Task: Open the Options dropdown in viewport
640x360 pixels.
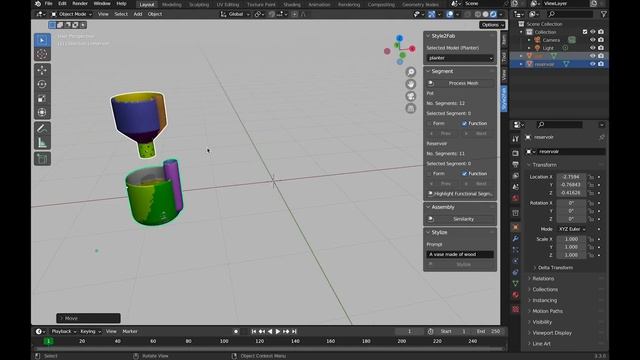Action: (492, 25)
